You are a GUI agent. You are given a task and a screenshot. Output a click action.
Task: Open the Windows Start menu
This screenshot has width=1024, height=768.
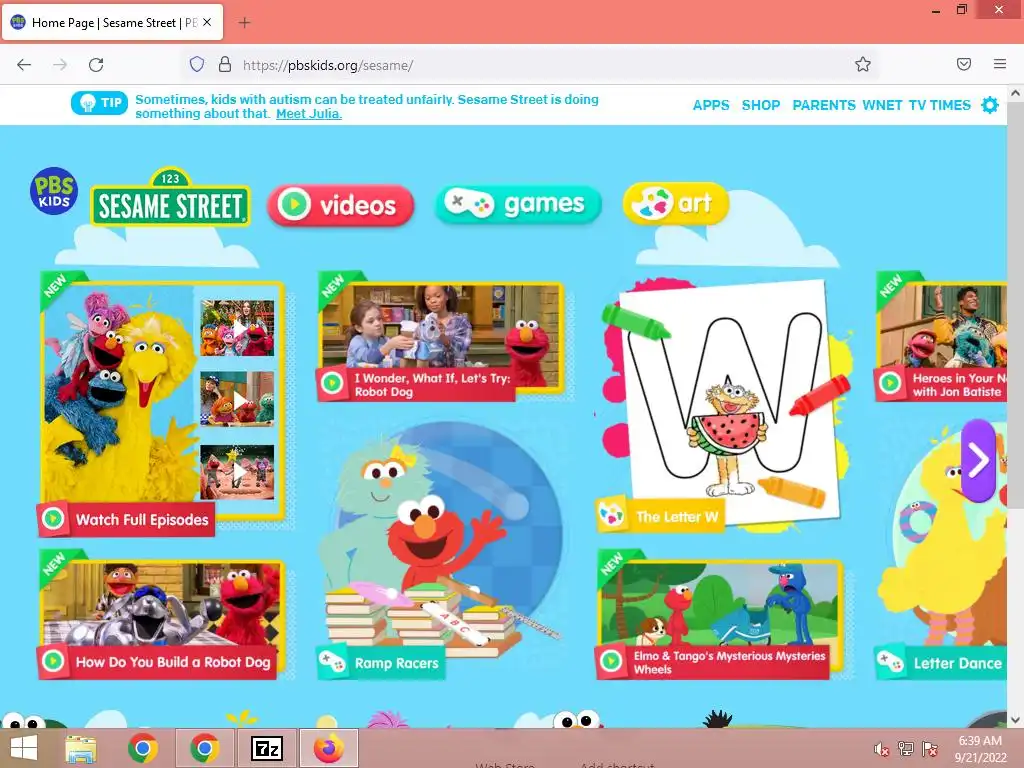[x=24, y=748]
